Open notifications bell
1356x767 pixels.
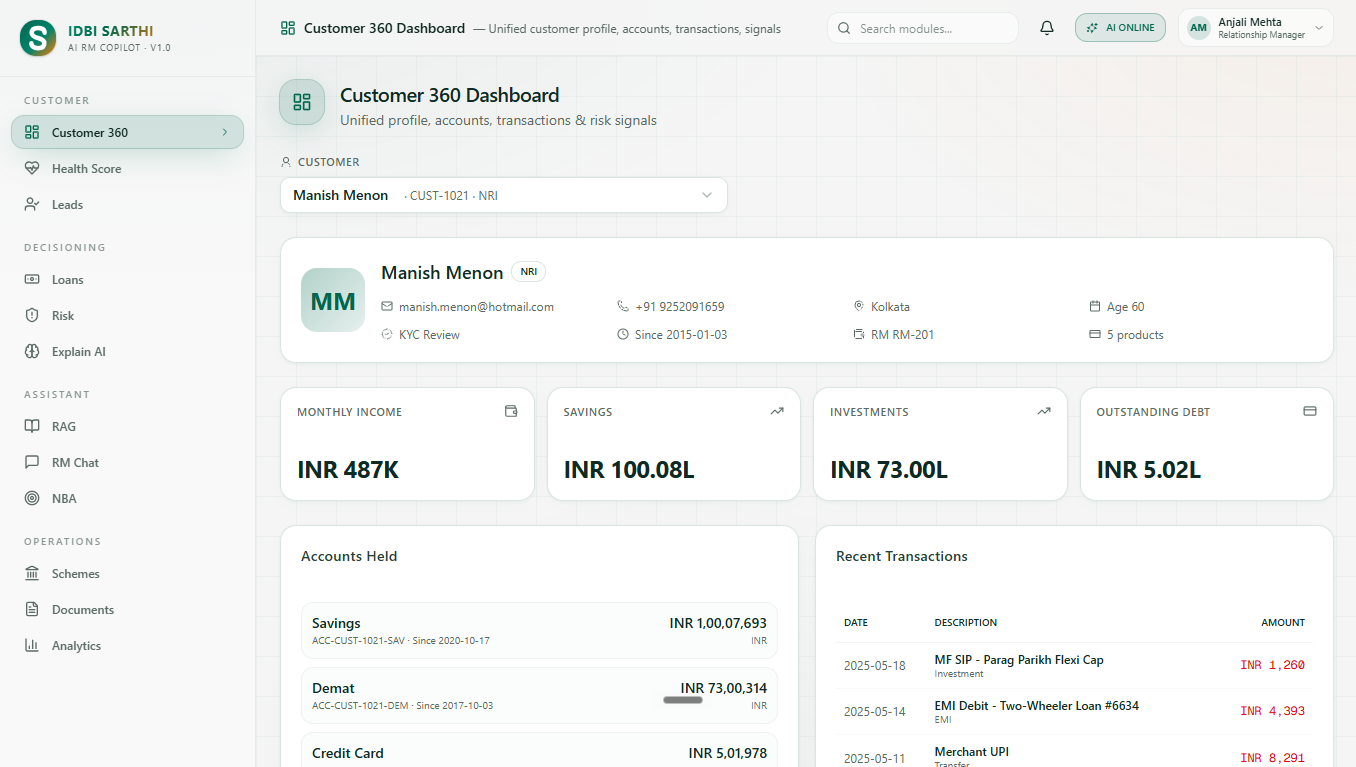(1047, 28)
